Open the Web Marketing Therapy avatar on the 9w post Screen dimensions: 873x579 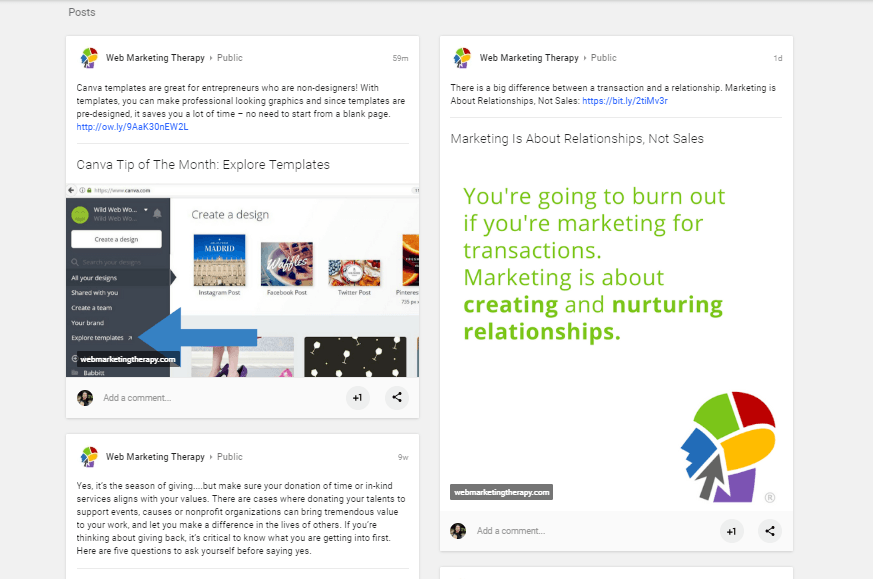tap(89, 457)
